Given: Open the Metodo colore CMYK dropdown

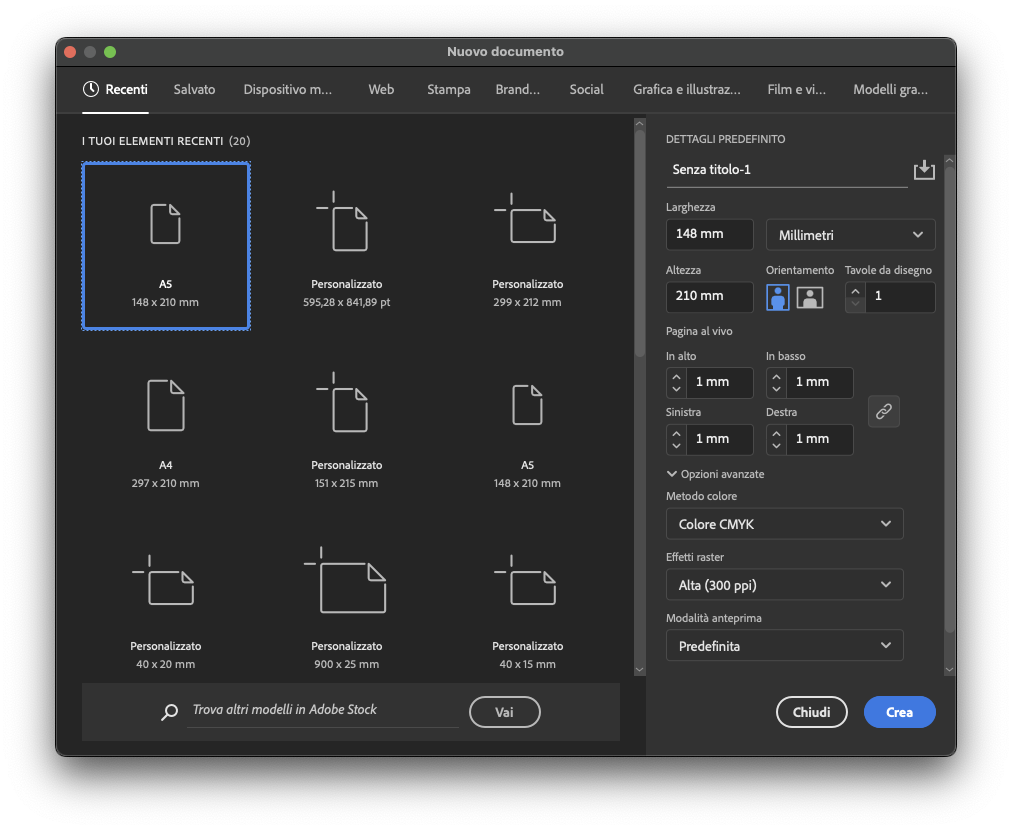Looking at the screenshot, I should click(784, 524).
